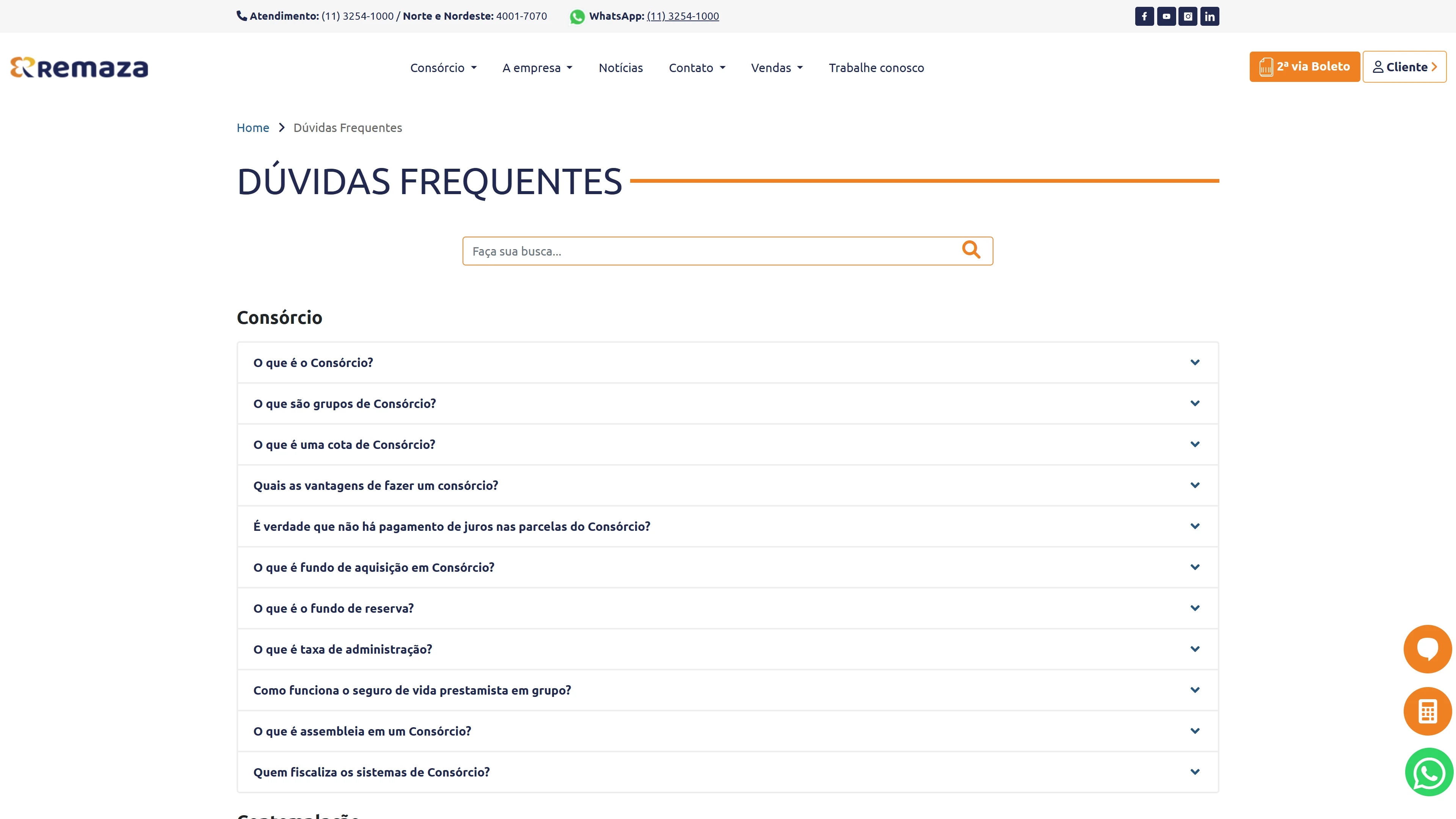
Task: Expand 'O que é o fundo de reserva?'
Action: [x=728, y=608]
